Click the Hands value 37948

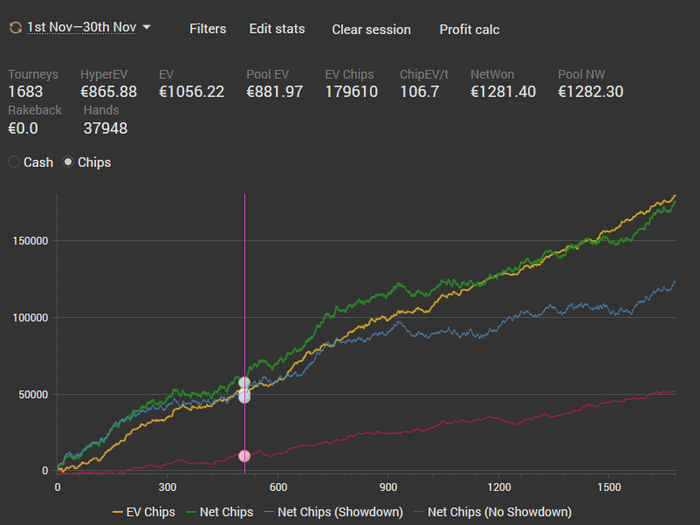click(x=105, y=128)
